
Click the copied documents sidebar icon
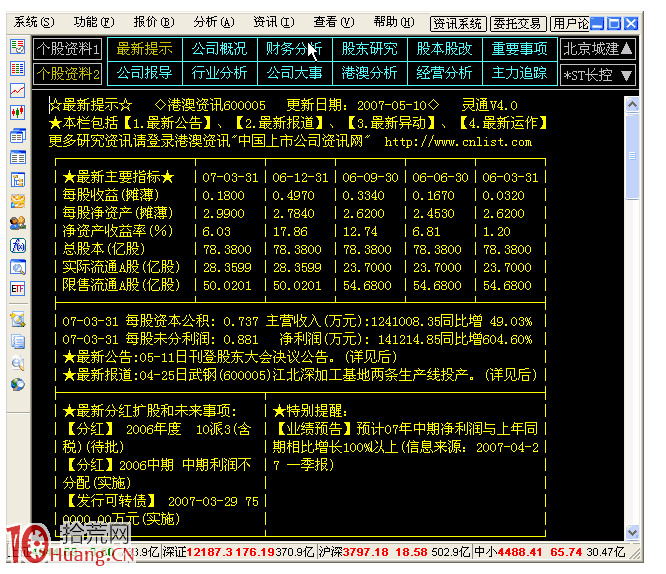point(17,341)
